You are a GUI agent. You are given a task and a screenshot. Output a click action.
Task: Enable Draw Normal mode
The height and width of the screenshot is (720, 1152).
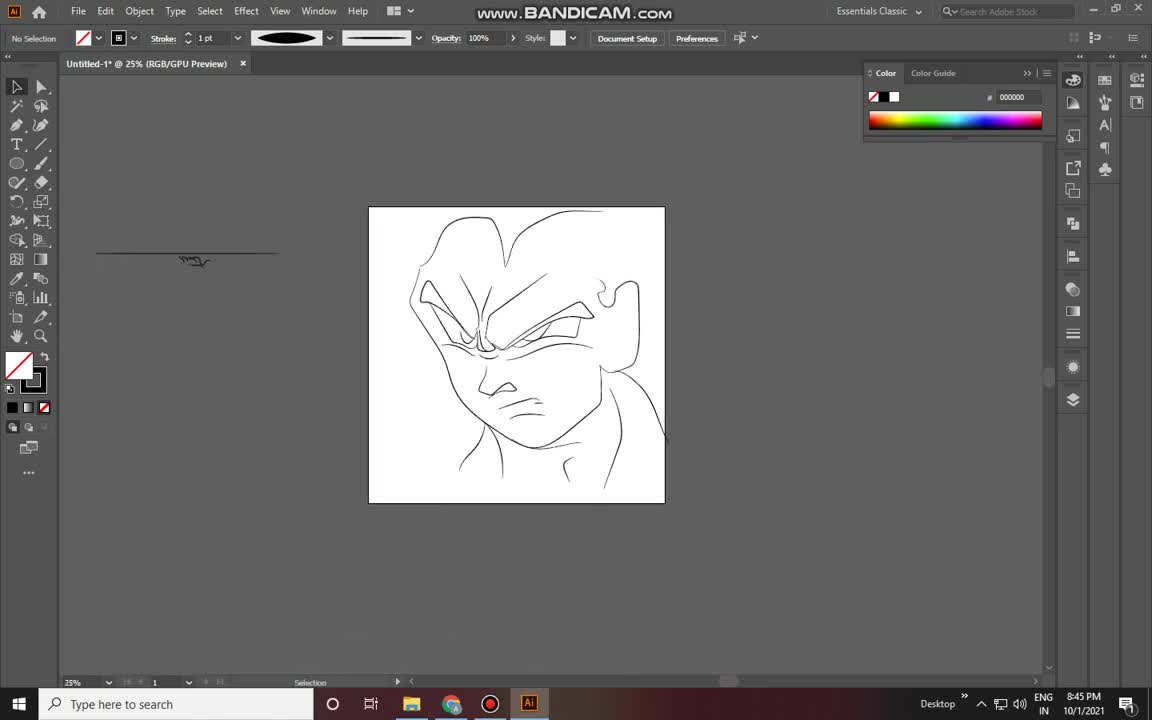12,427
